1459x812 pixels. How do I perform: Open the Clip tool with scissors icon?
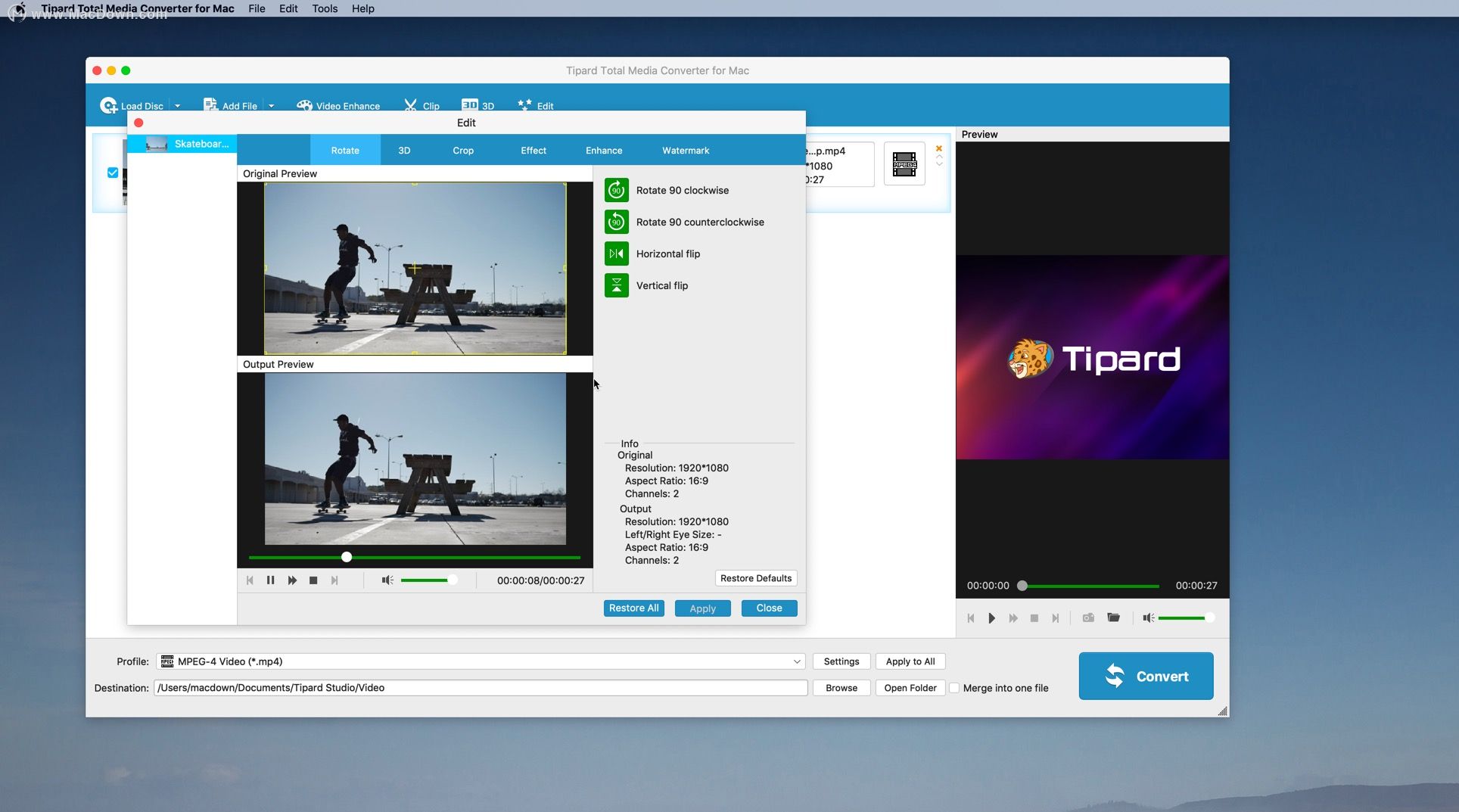tap(422, 105)
